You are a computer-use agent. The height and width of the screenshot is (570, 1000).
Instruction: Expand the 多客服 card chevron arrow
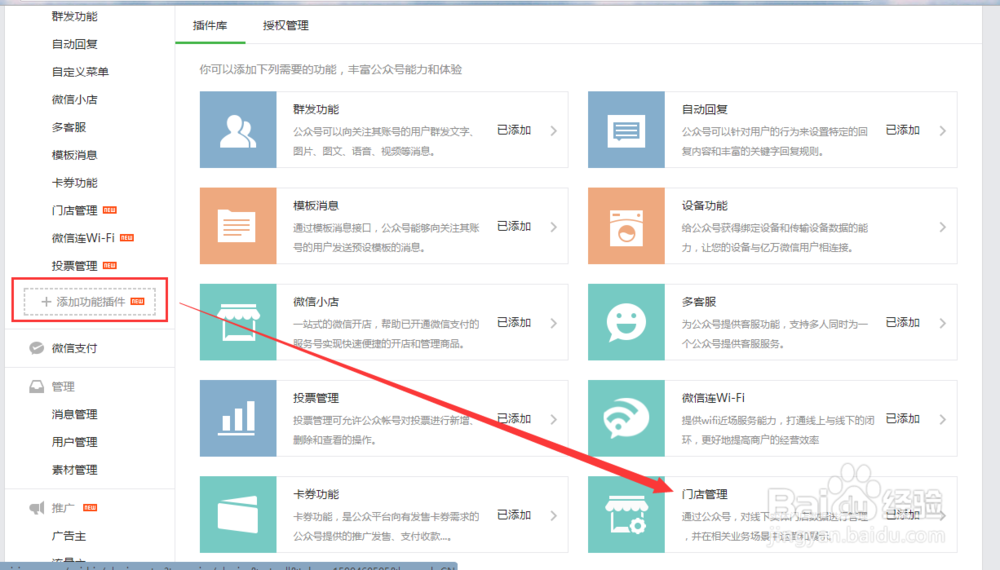click(x=943, y=323)
